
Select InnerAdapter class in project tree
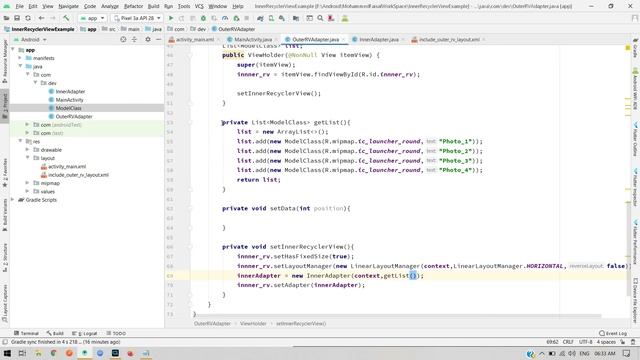pos(70,91)
